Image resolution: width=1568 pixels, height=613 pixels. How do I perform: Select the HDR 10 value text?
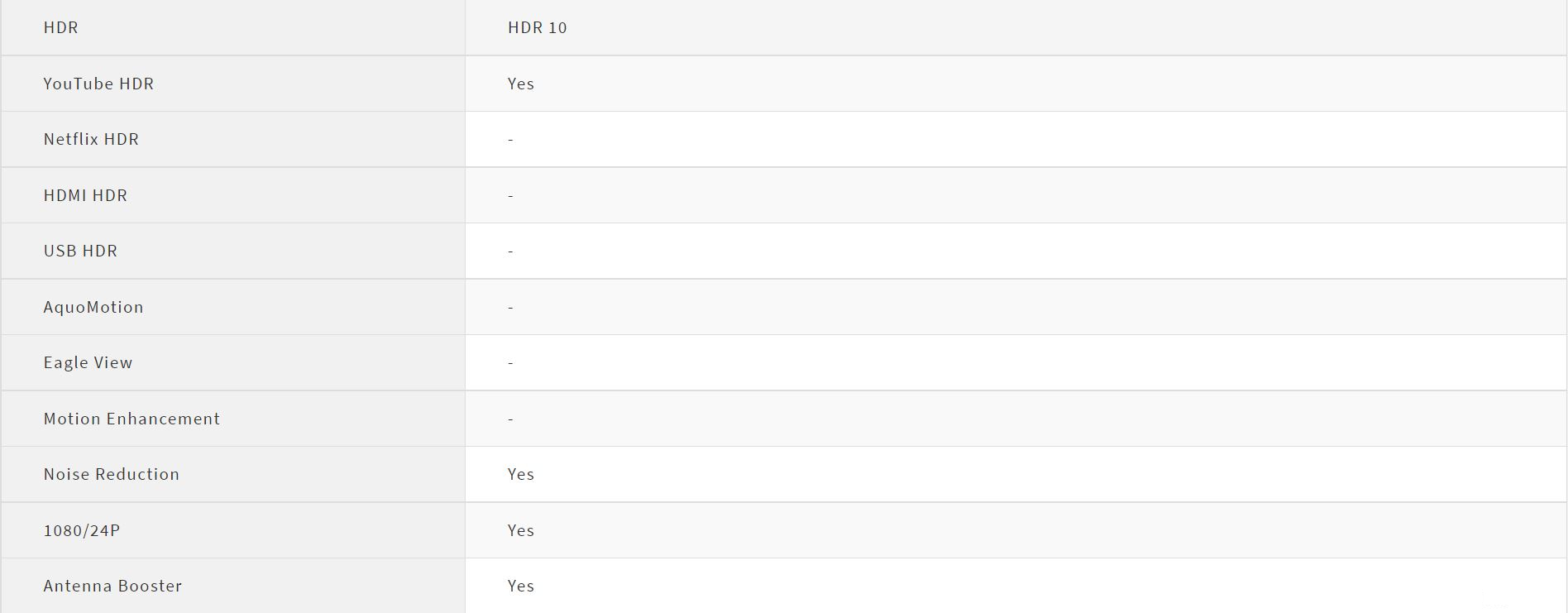coord(538,27)
